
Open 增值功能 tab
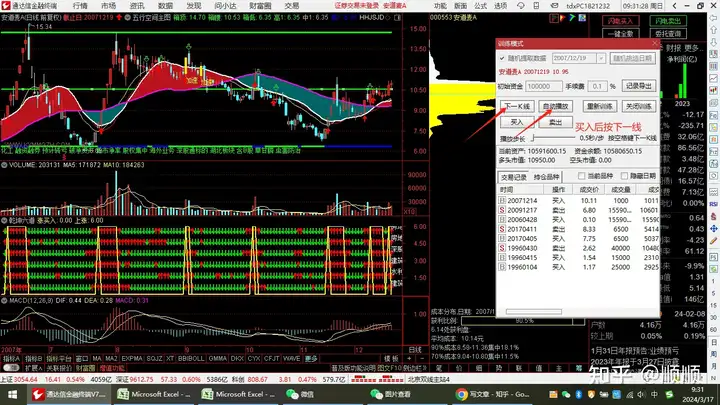(112, 368)
